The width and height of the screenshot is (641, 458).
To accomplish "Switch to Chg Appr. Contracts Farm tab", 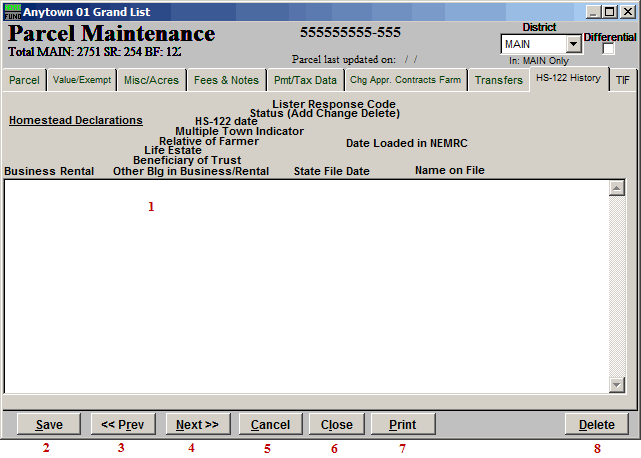I will point(407,80).
